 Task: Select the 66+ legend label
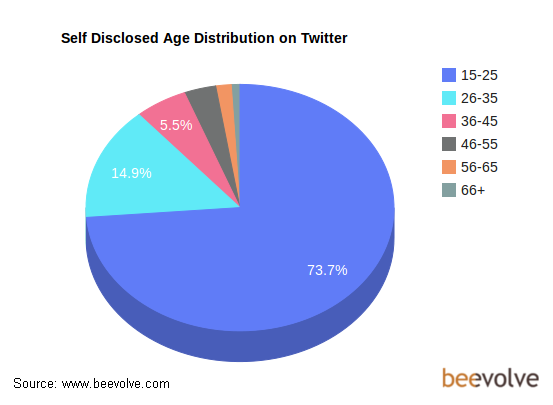(x=473, y=190)
